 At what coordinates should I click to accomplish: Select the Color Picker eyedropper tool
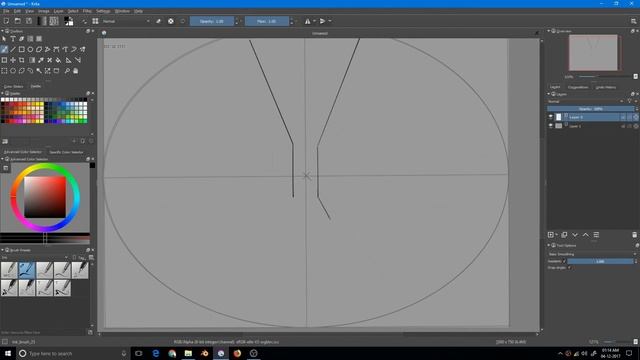pos(41,60)
